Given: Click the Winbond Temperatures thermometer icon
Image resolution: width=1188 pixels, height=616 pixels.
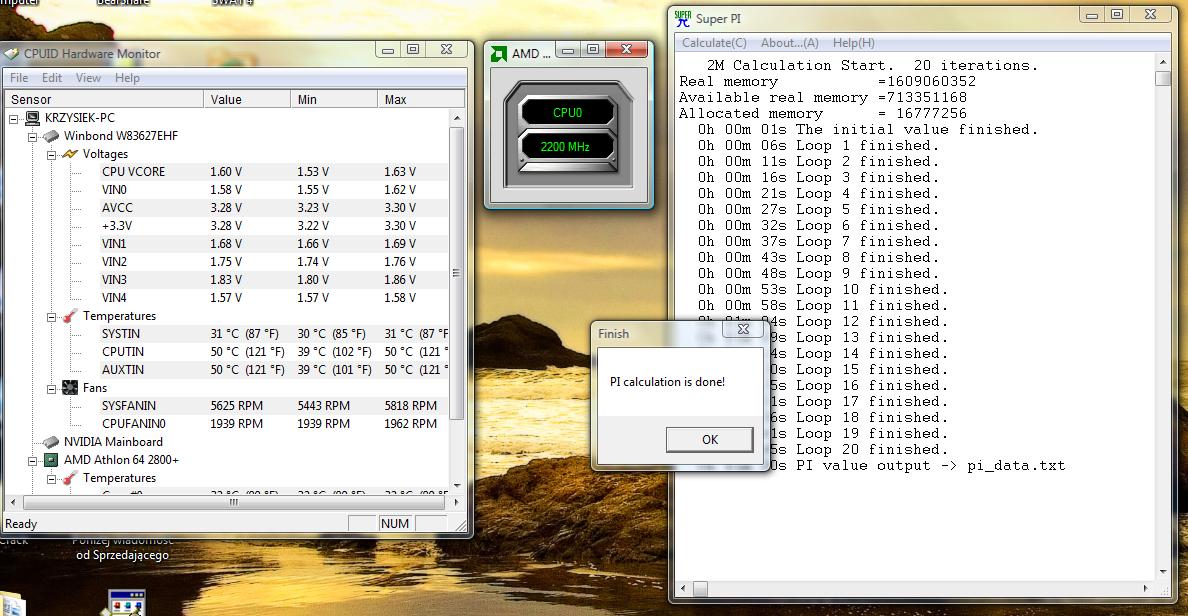Looking at the screenshot, I should (69, 316).
